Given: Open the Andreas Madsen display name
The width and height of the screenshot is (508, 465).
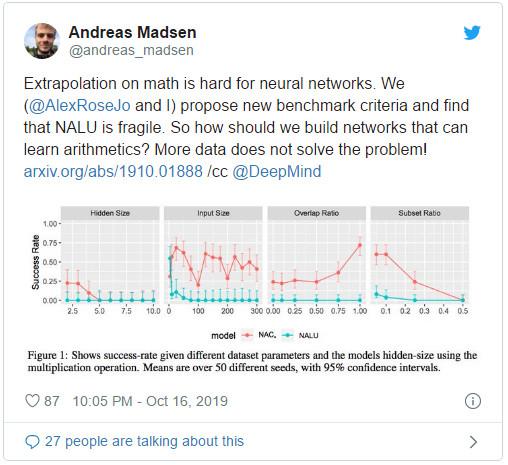Looking at the screenshot, I should coord(132,32).
